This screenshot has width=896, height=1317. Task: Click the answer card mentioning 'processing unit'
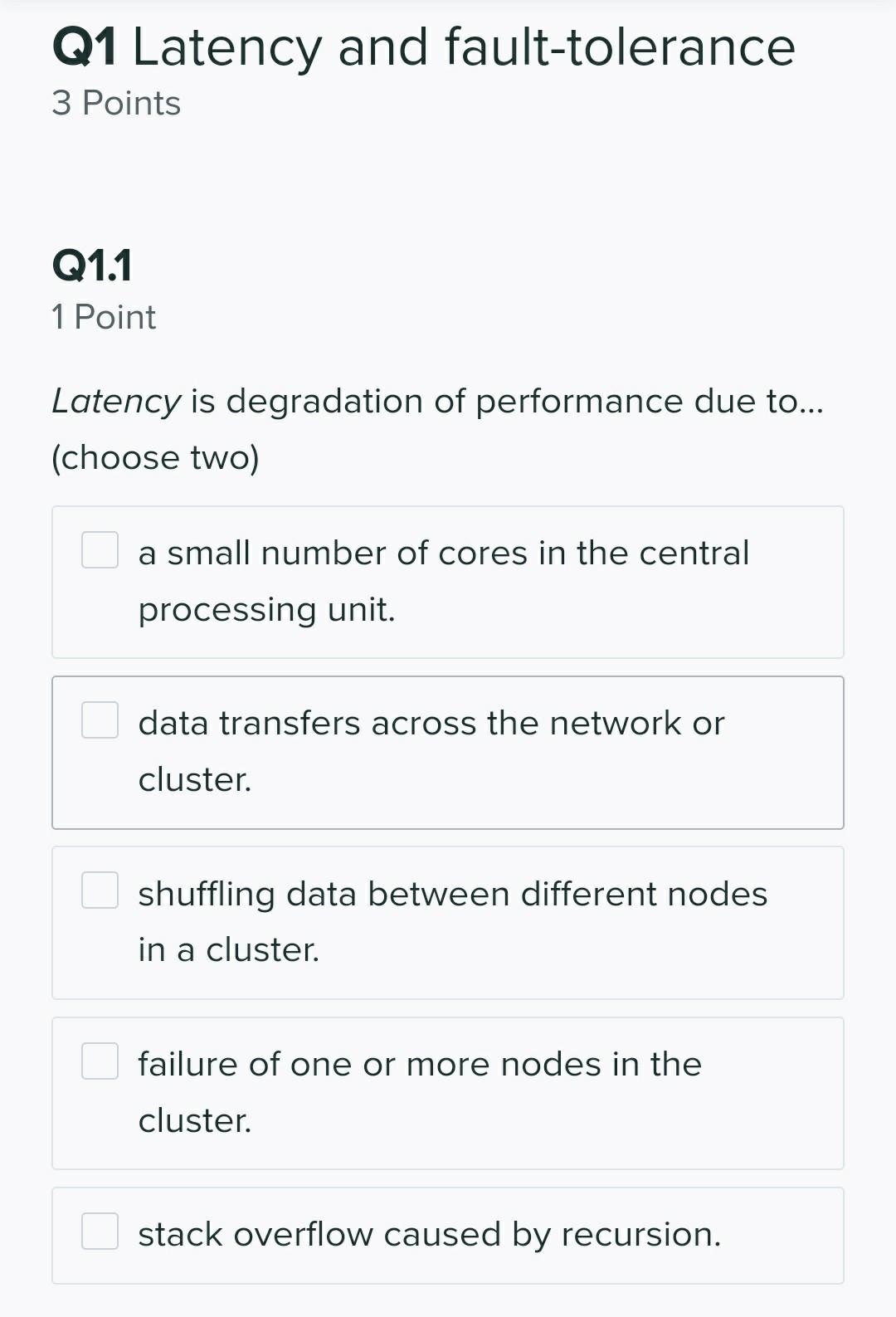coord(448,581)
